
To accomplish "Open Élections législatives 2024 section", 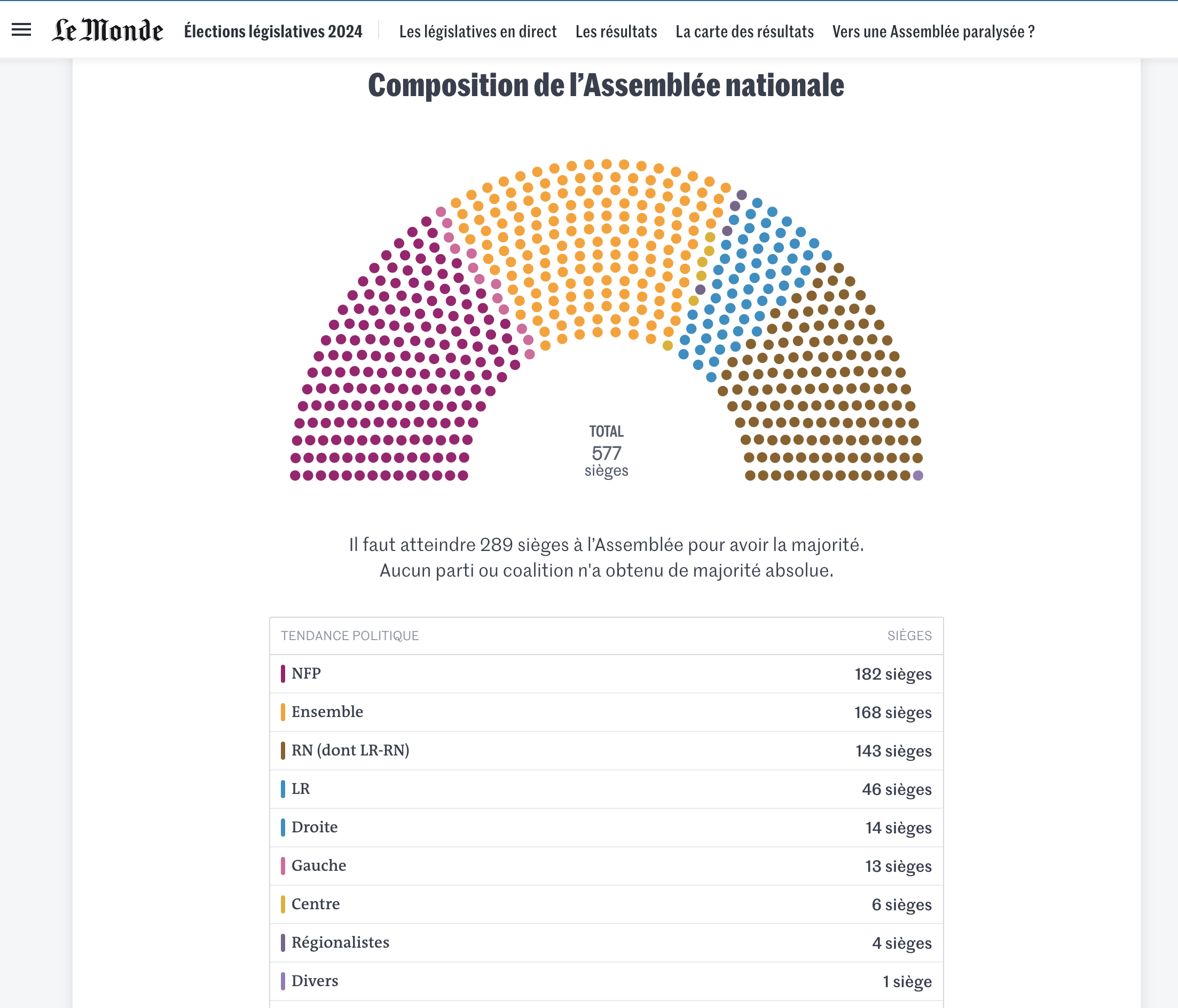I will coord(273,31).
